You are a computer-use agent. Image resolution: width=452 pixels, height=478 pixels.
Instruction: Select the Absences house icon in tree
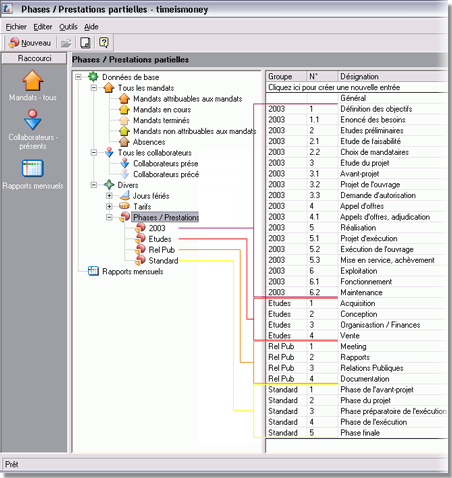tap(124, 142)
